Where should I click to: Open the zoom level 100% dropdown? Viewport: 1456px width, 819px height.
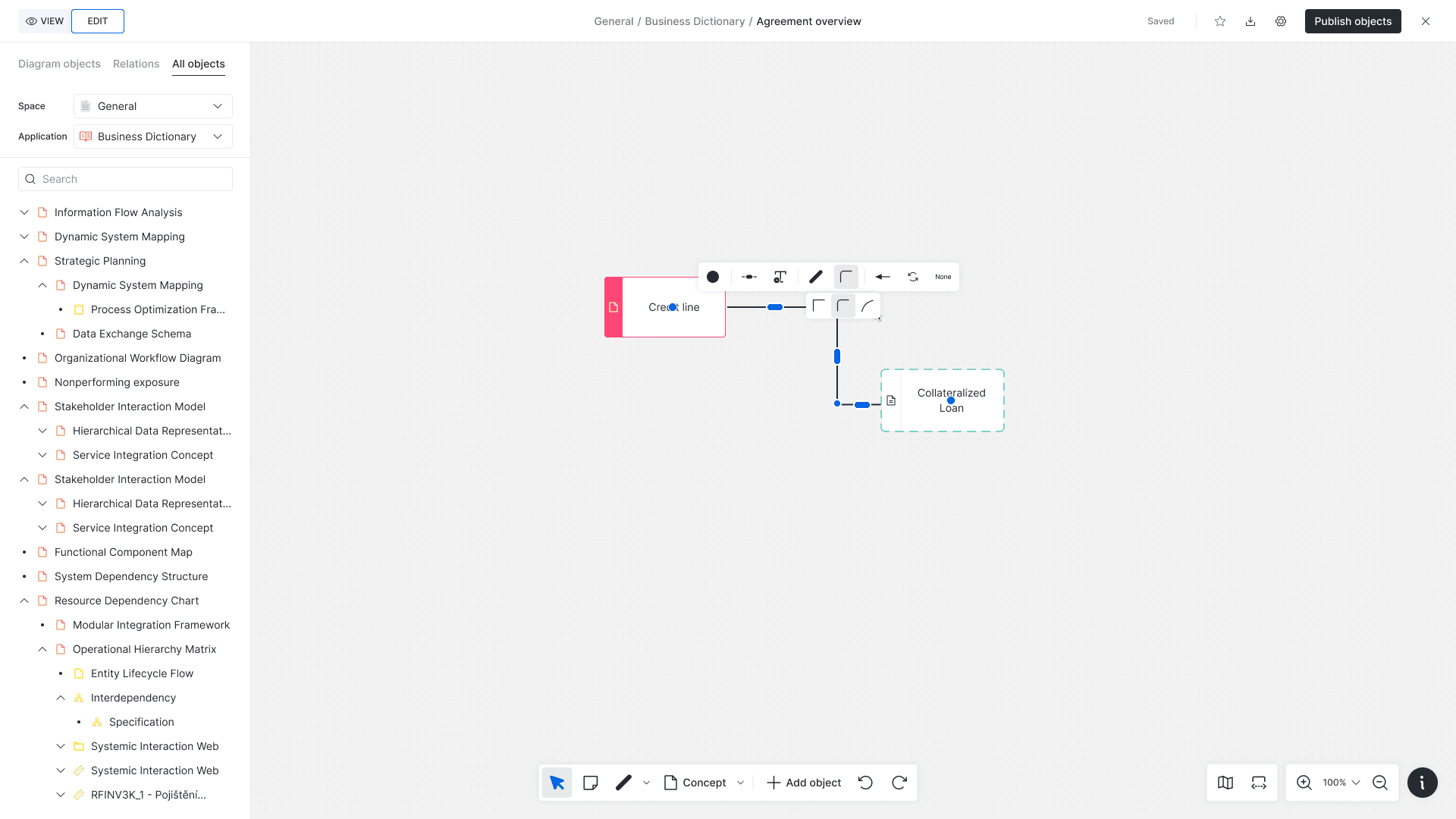pyautogui.click(x=1341, y=783)
